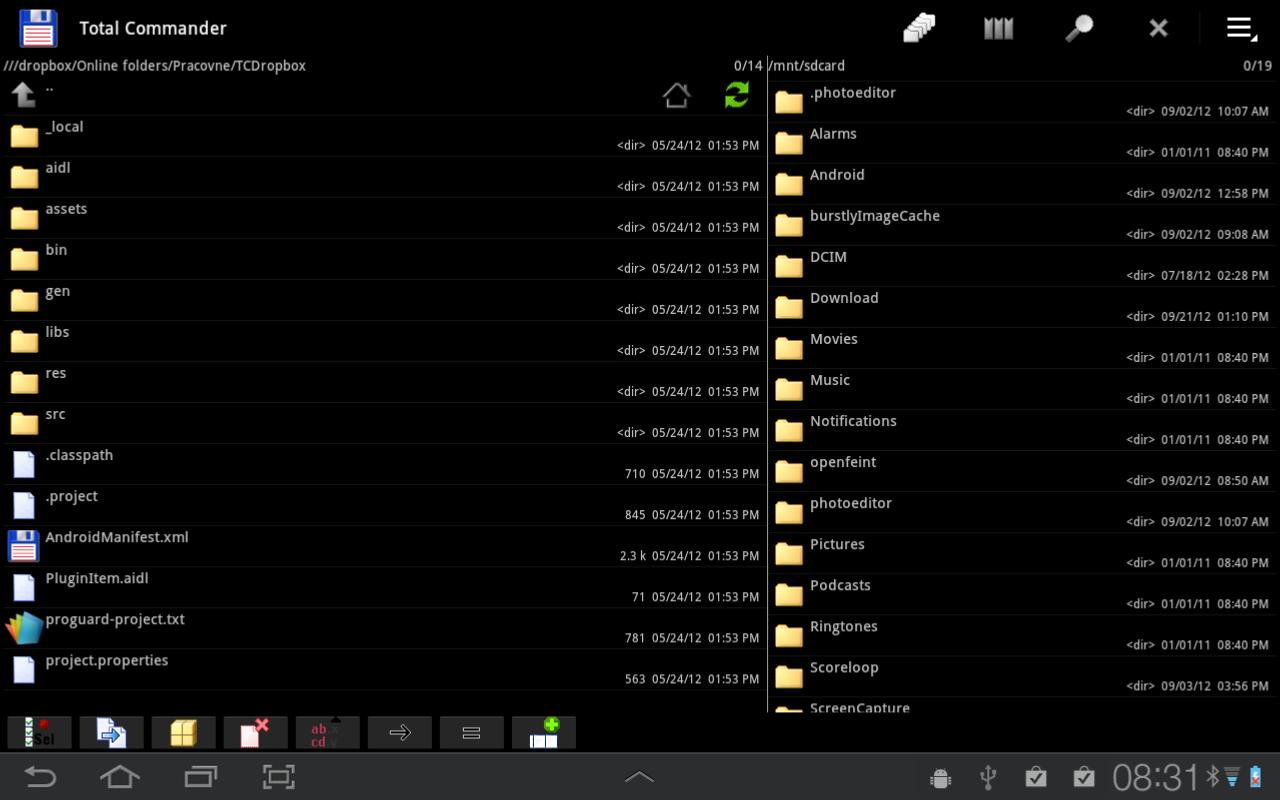Open the bin folder

click(x=384, y=259)
